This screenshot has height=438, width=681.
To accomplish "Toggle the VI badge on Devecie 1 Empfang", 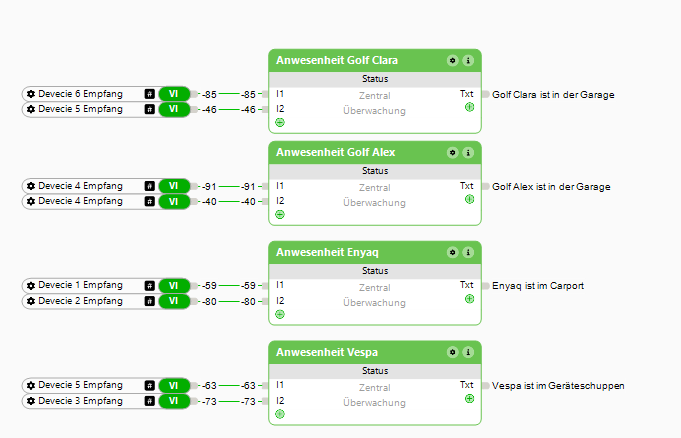I will tap(173, 286).
